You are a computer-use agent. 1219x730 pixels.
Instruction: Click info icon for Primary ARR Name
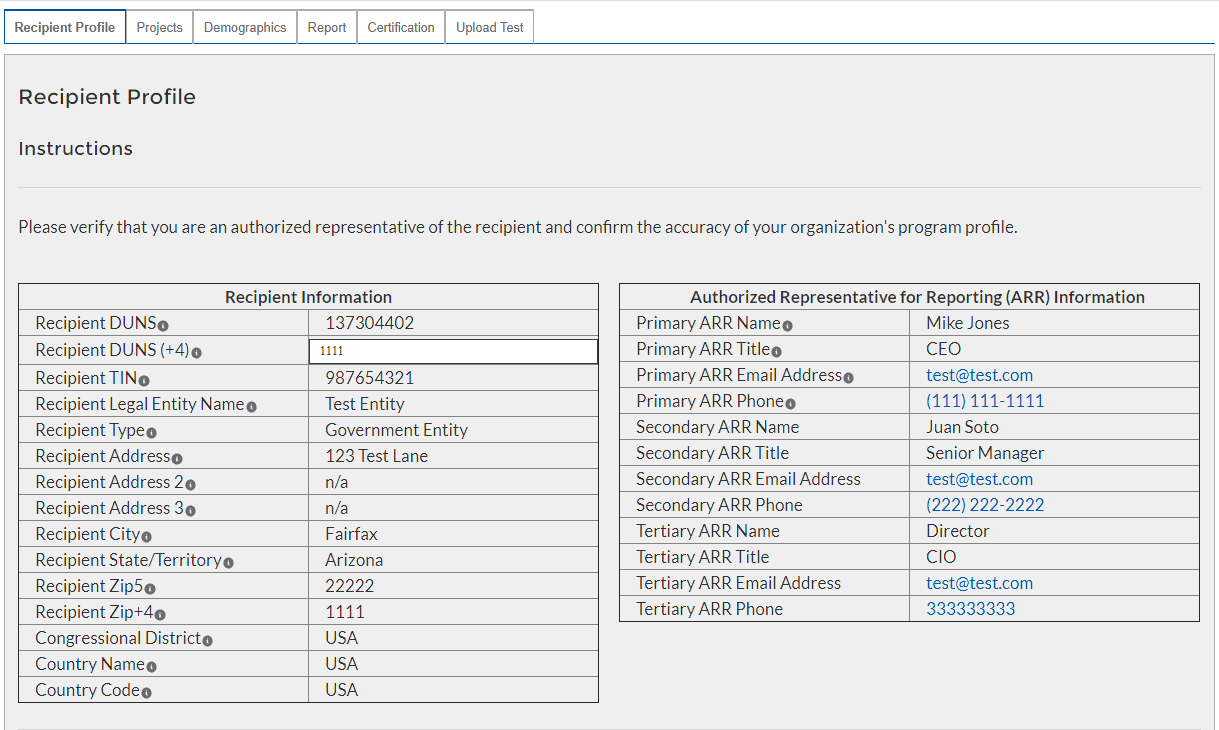coord(787,326)
